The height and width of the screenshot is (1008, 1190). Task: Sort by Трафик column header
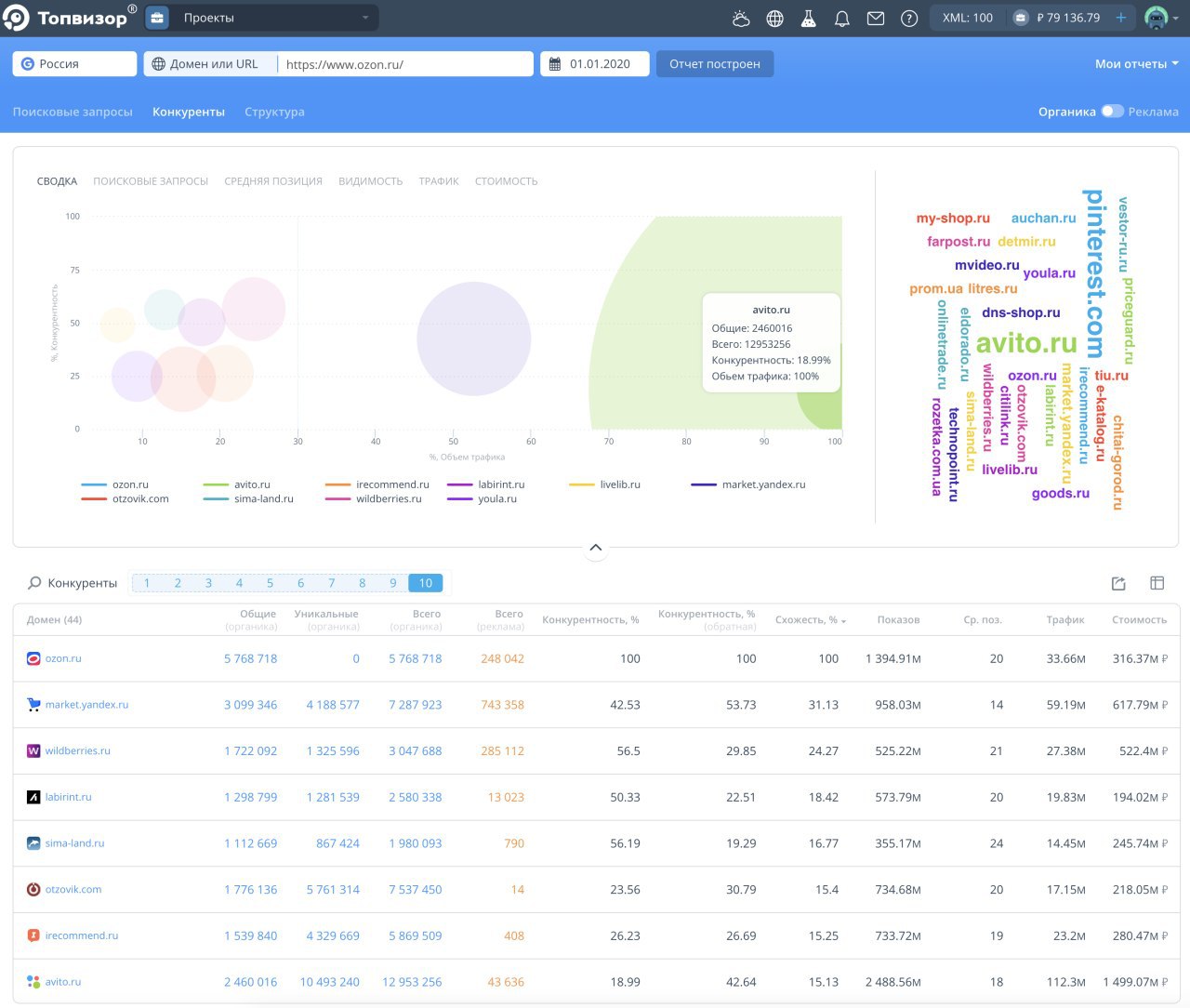pyautogui.click(x=1065, y=620)
